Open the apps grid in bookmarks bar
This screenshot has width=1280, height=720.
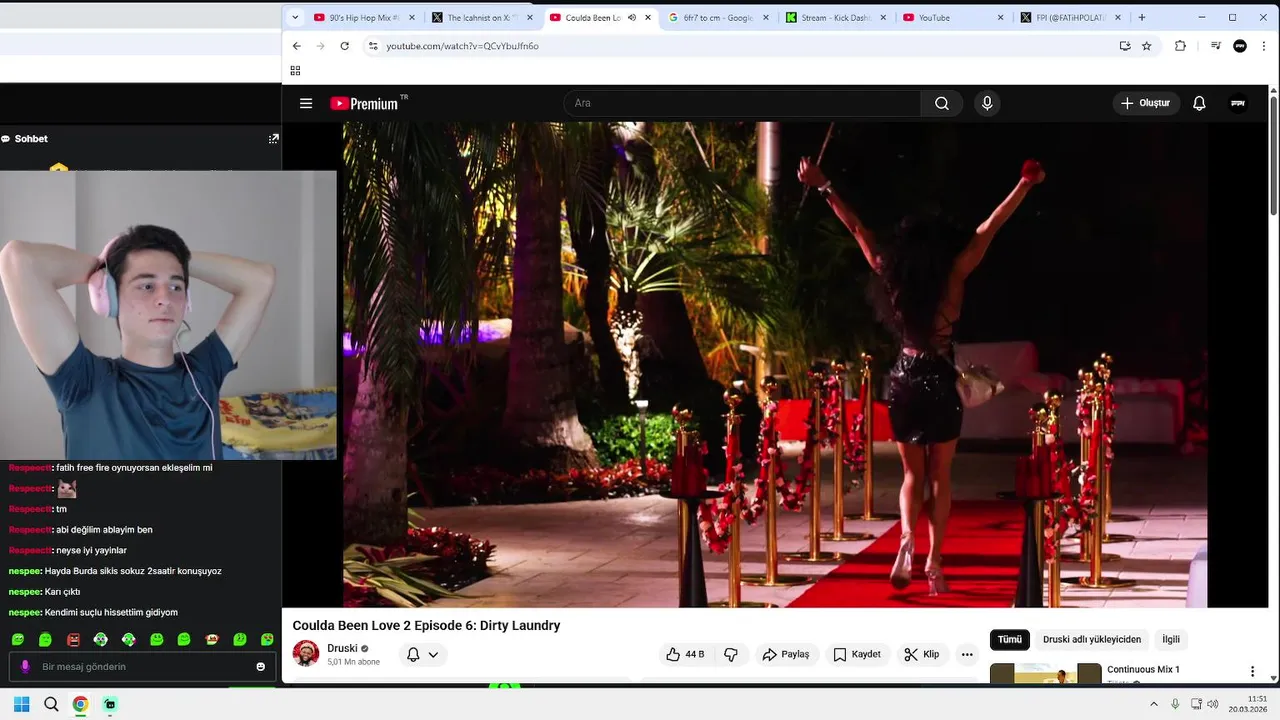pos(295,70)
